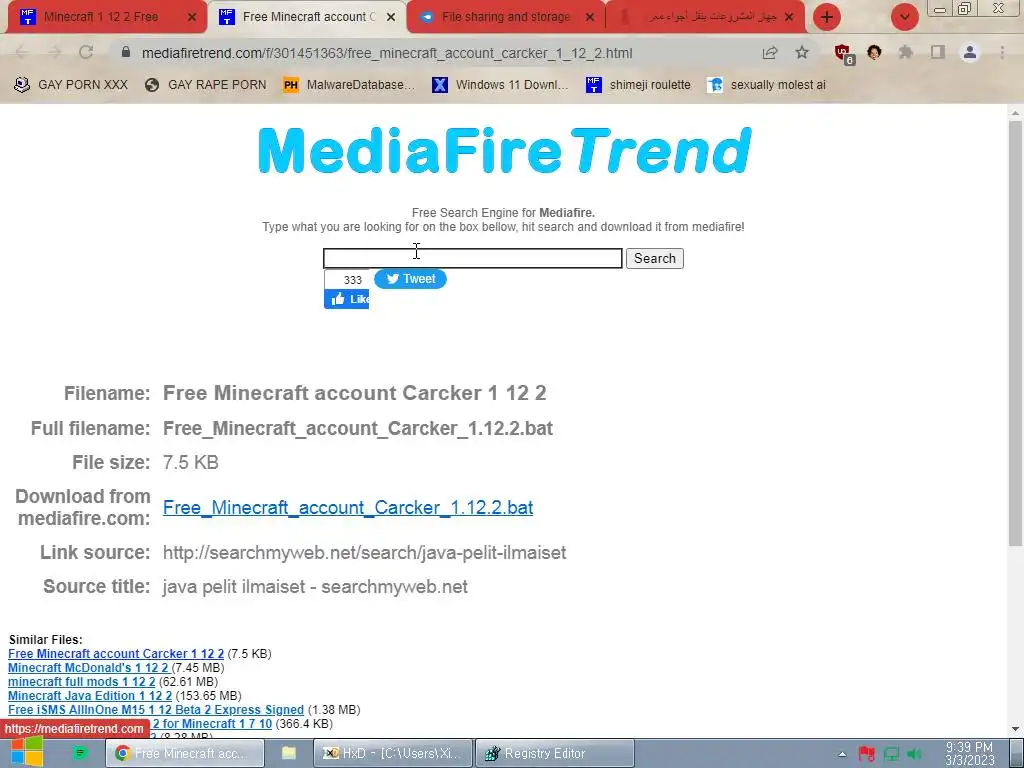Screen dimensions: 1024x768
Task: Open the shimeji roulette bookmark
Action: pyautogui.click(x=638, y=85)
